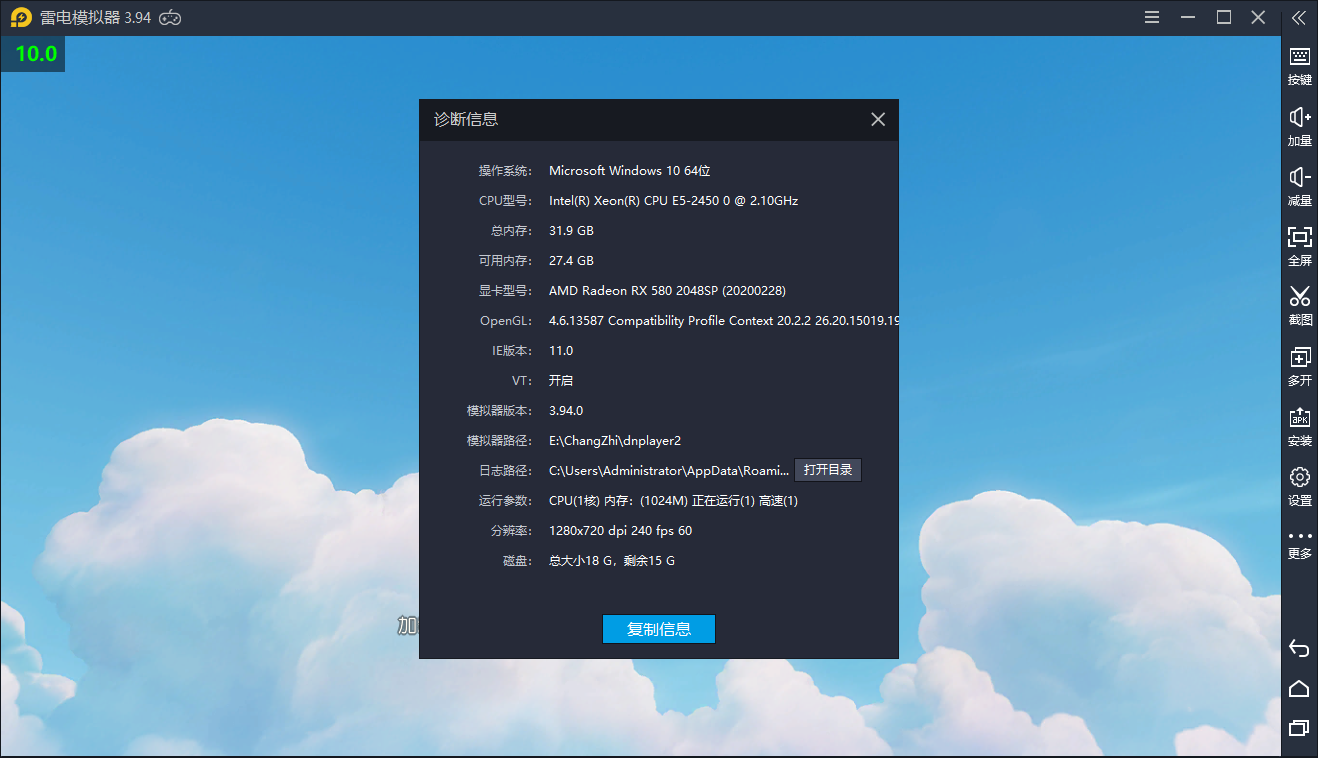Enter fullscreen using the 全屏 icon
Image resolution: width=1318 pixels, height=758 pixels.
pos(1299,245)
